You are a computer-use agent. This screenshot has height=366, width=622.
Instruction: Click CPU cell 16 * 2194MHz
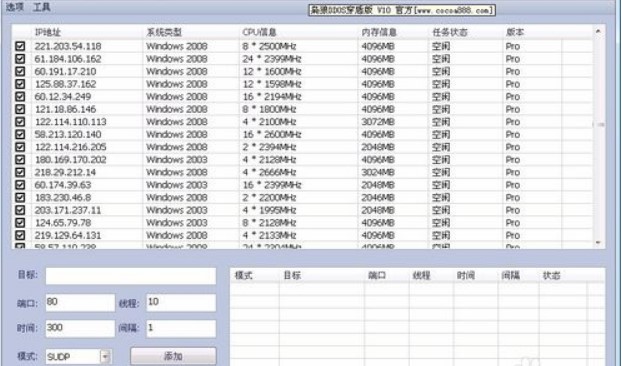(x=272, y=97)
